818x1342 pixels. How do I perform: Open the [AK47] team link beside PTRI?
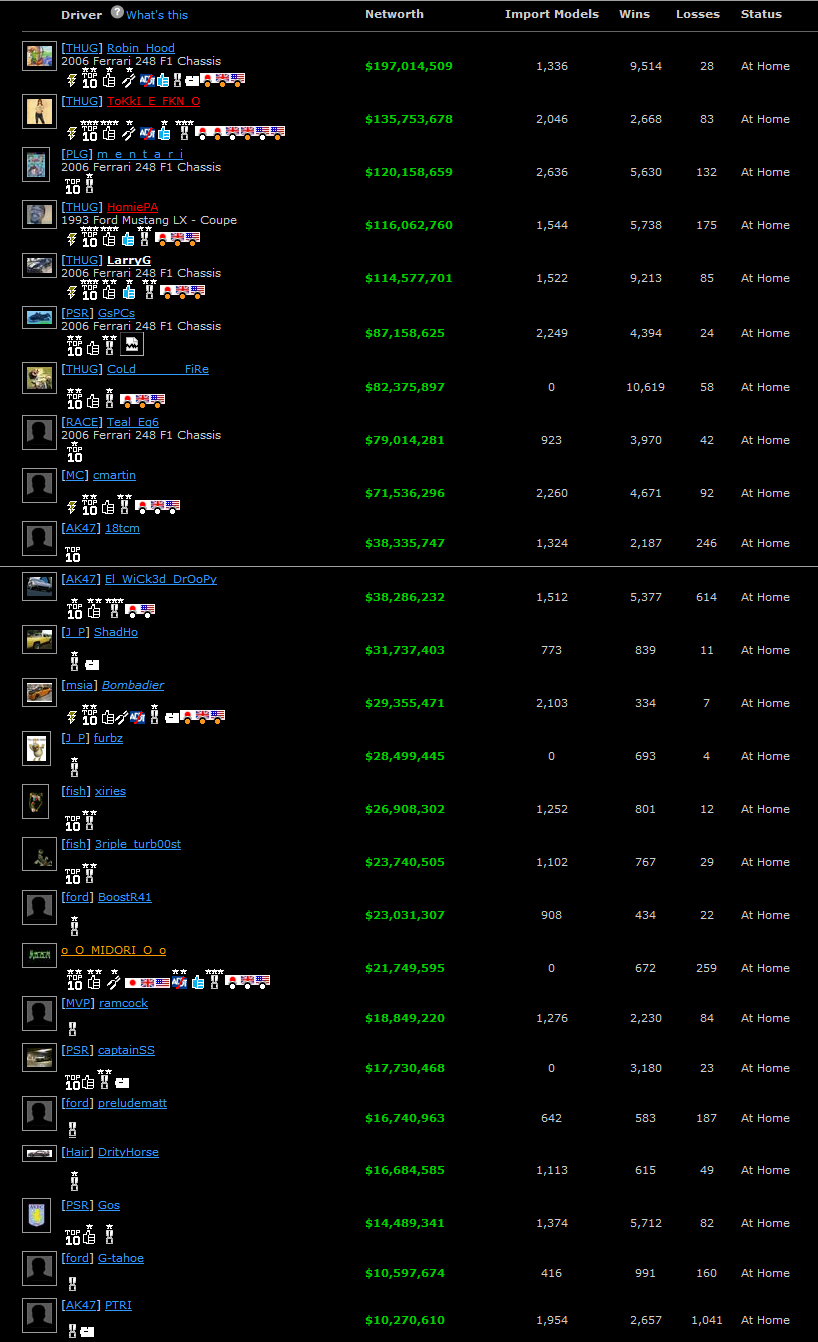81,1305
